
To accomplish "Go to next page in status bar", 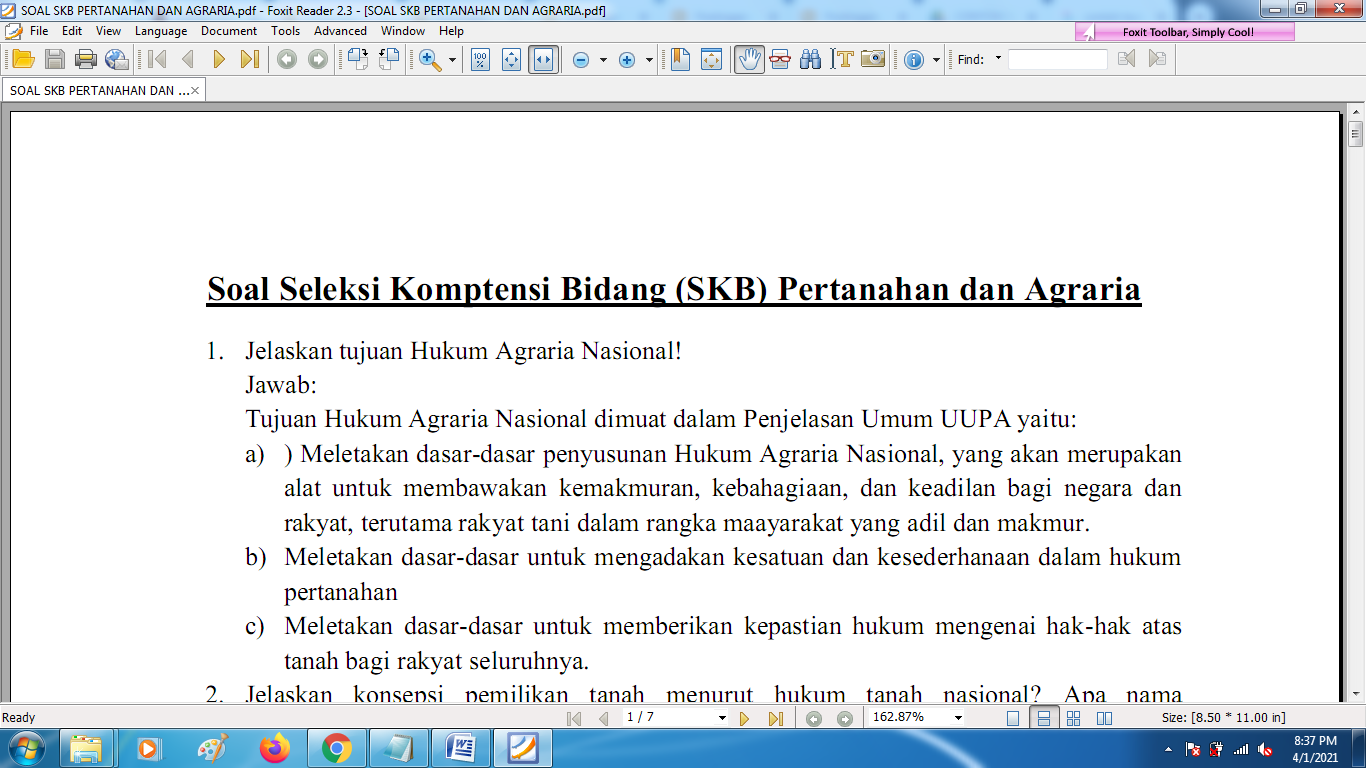I will coord(745,718).
